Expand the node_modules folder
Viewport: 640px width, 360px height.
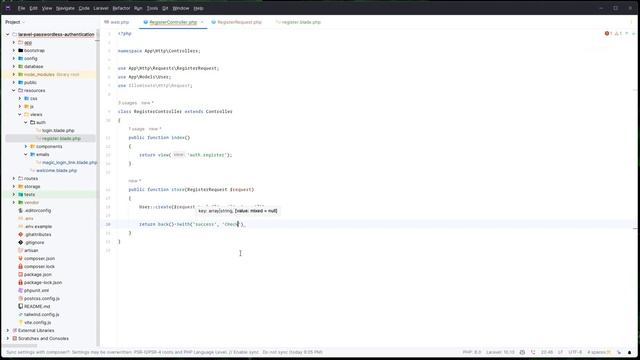[14, 74]
